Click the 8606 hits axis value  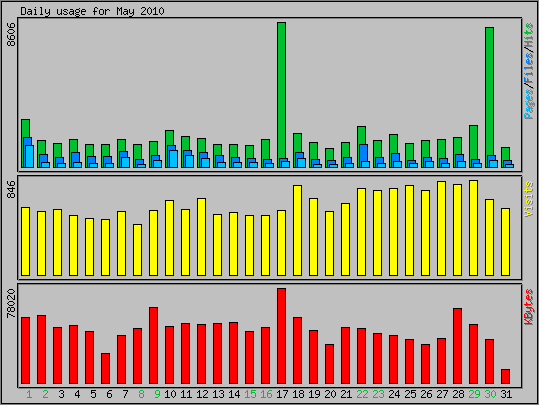11,34
